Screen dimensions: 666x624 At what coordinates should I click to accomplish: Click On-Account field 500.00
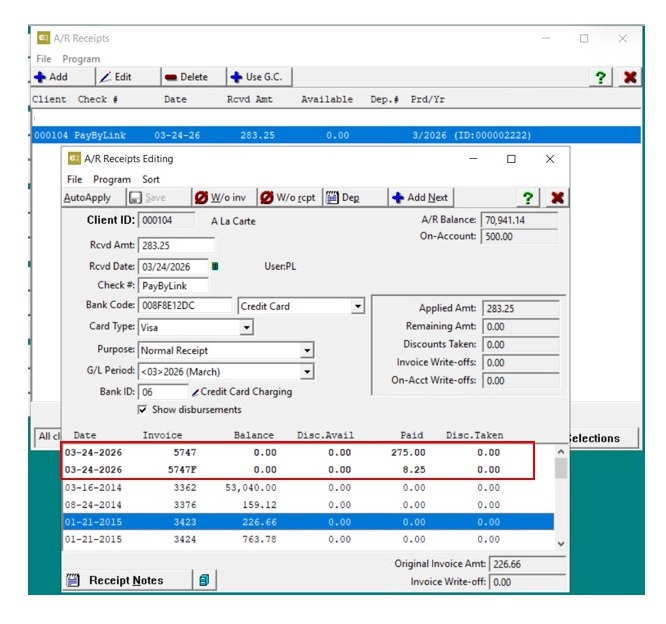coord(519,237)
